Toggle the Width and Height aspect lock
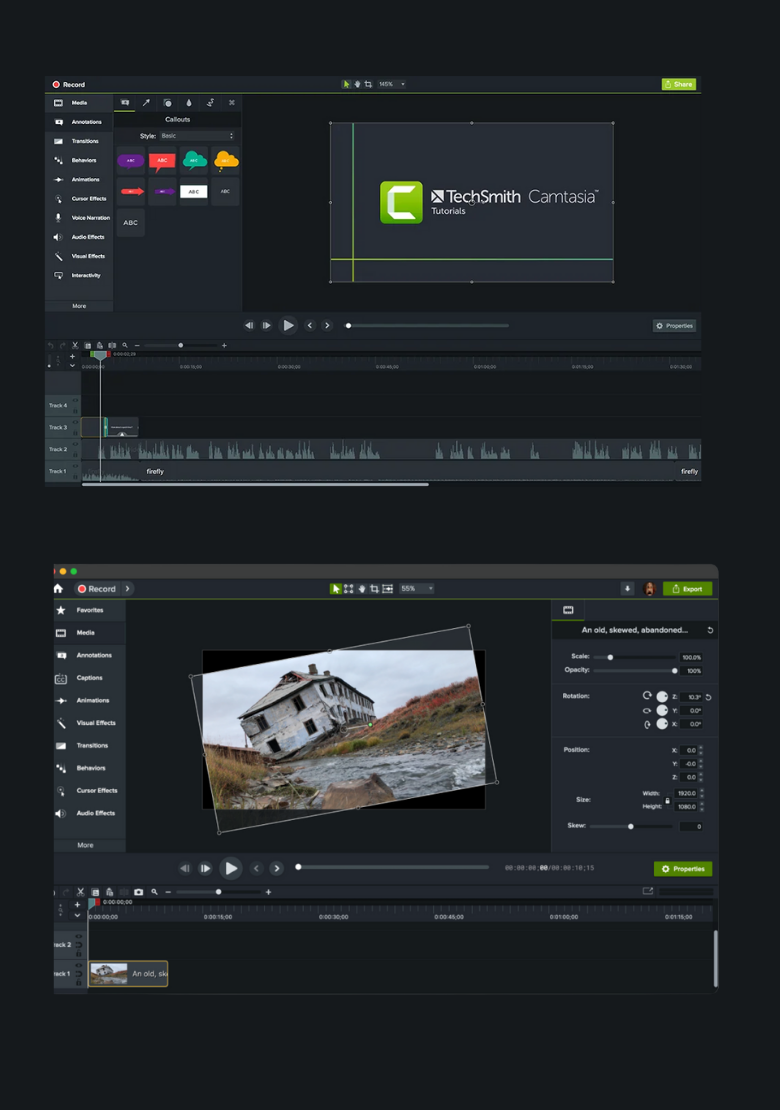The image size is (780, 1110). (668, 800)
